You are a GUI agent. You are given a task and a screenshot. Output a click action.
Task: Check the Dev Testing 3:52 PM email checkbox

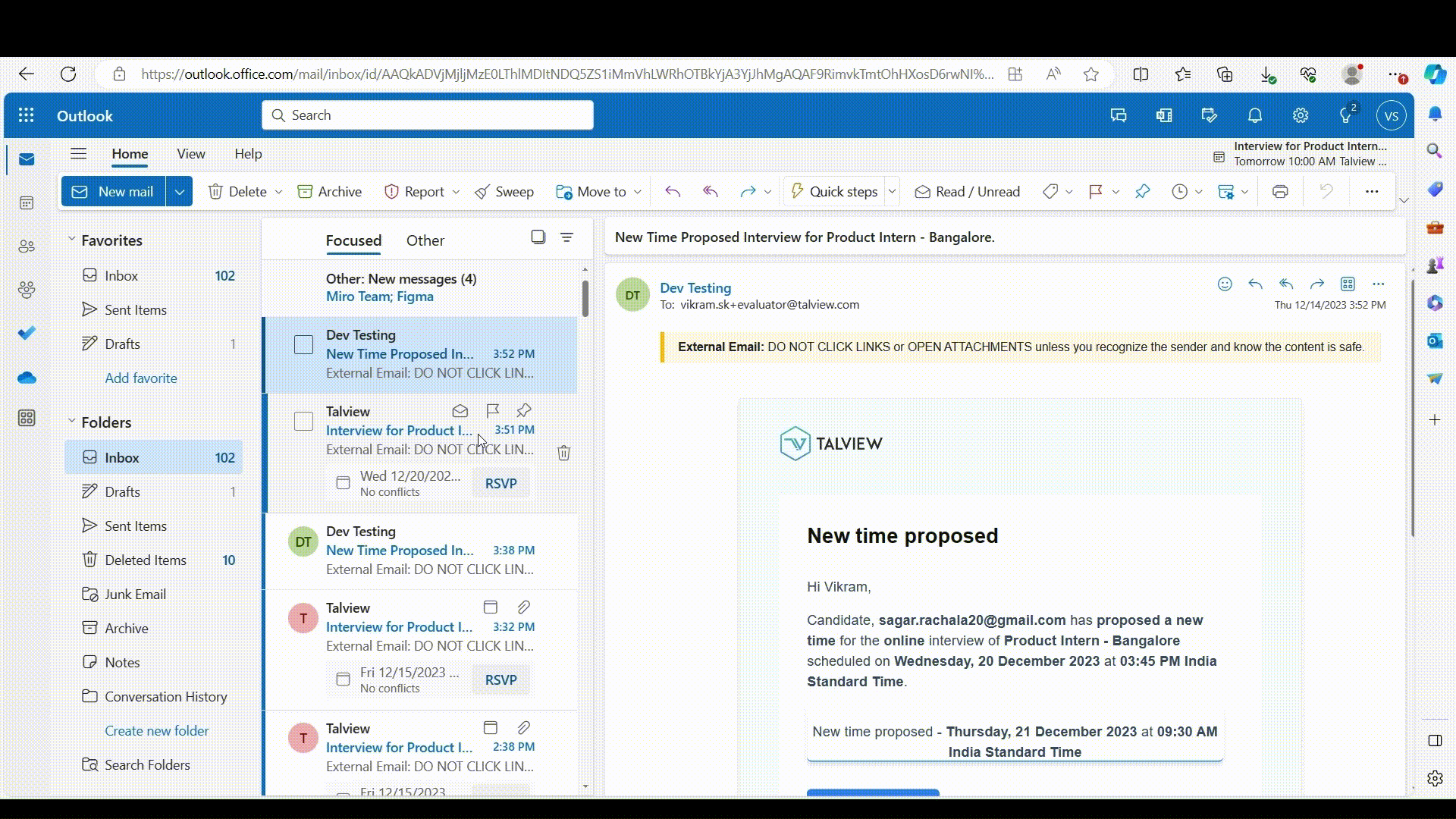coord(303,344)
